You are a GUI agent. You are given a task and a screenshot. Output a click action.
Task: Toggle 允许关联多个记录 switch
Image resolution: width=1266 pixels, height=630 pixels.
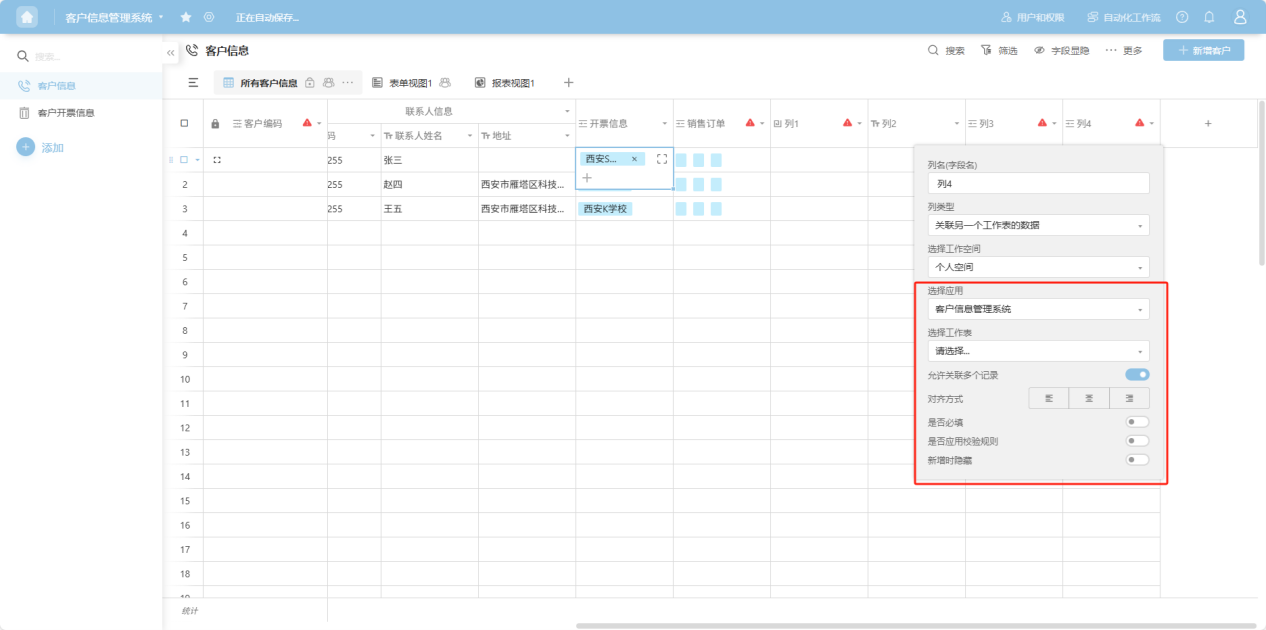tap(1137, 375)
